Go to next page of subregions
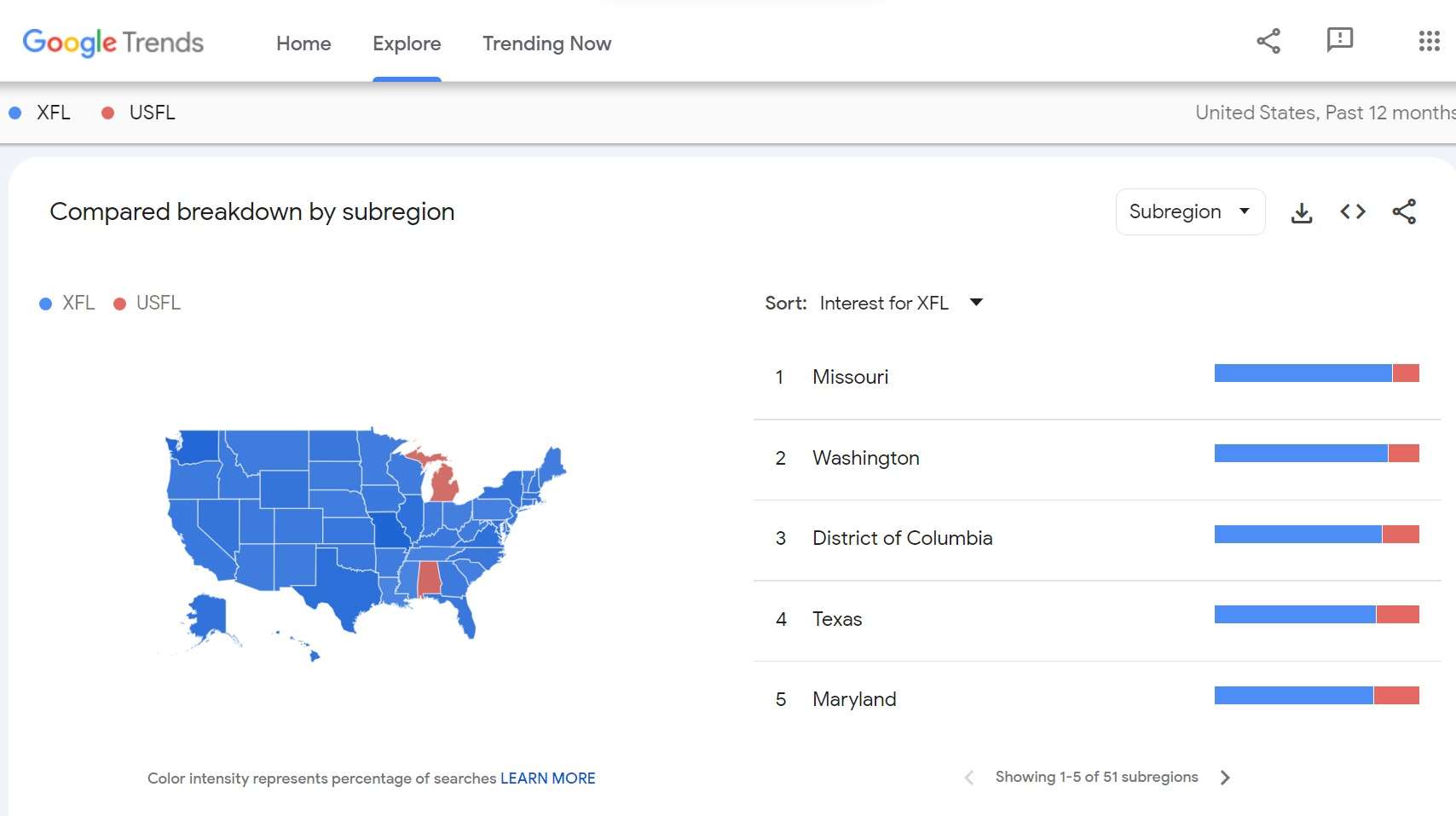This screenshot has width=1456, height=816. point(1225,778)
